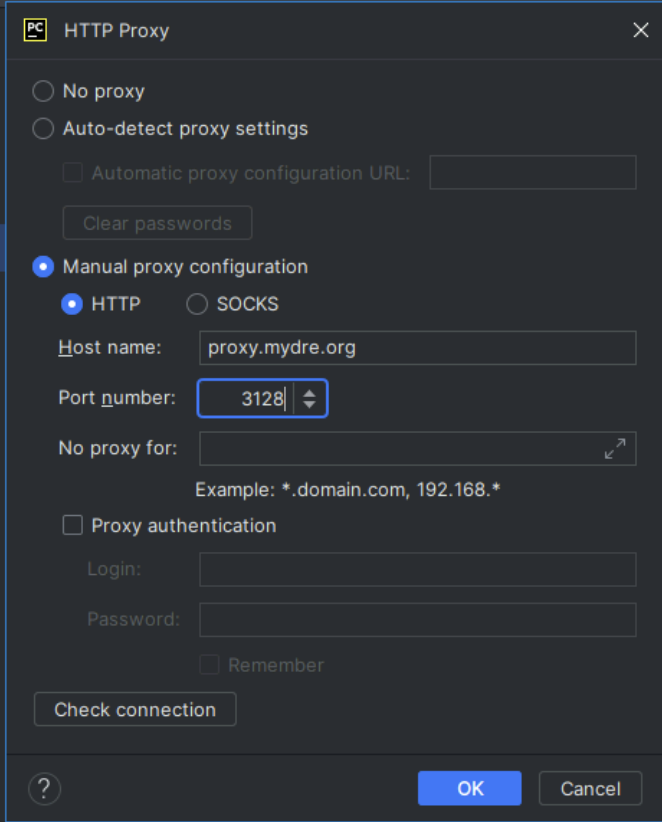Click the PyCharm logo icon in title bar

coord(35,30)
